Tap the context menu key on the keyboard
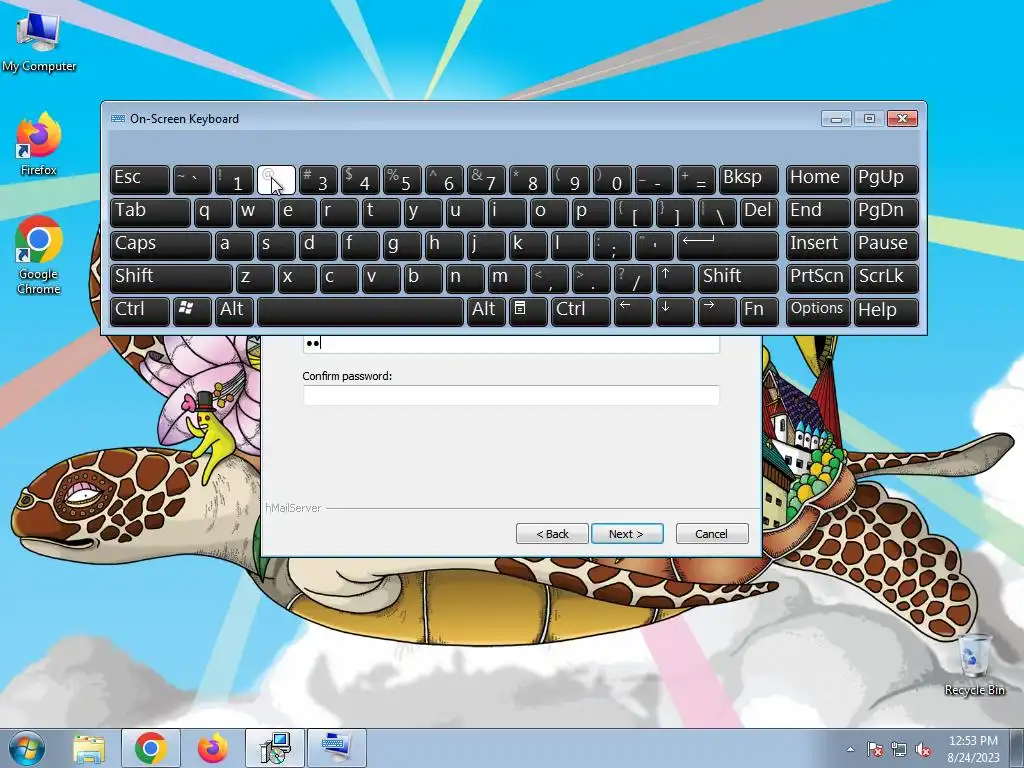The height and width of the screenshot is (768, 1024). click(x=528, y=311)
